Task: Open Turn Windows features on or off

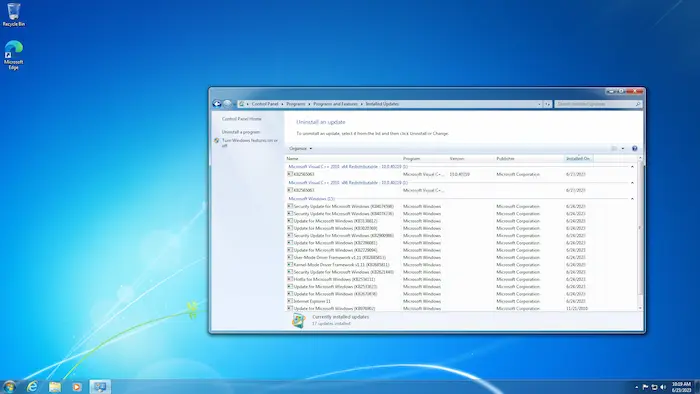Action: (x=250, y=142)
